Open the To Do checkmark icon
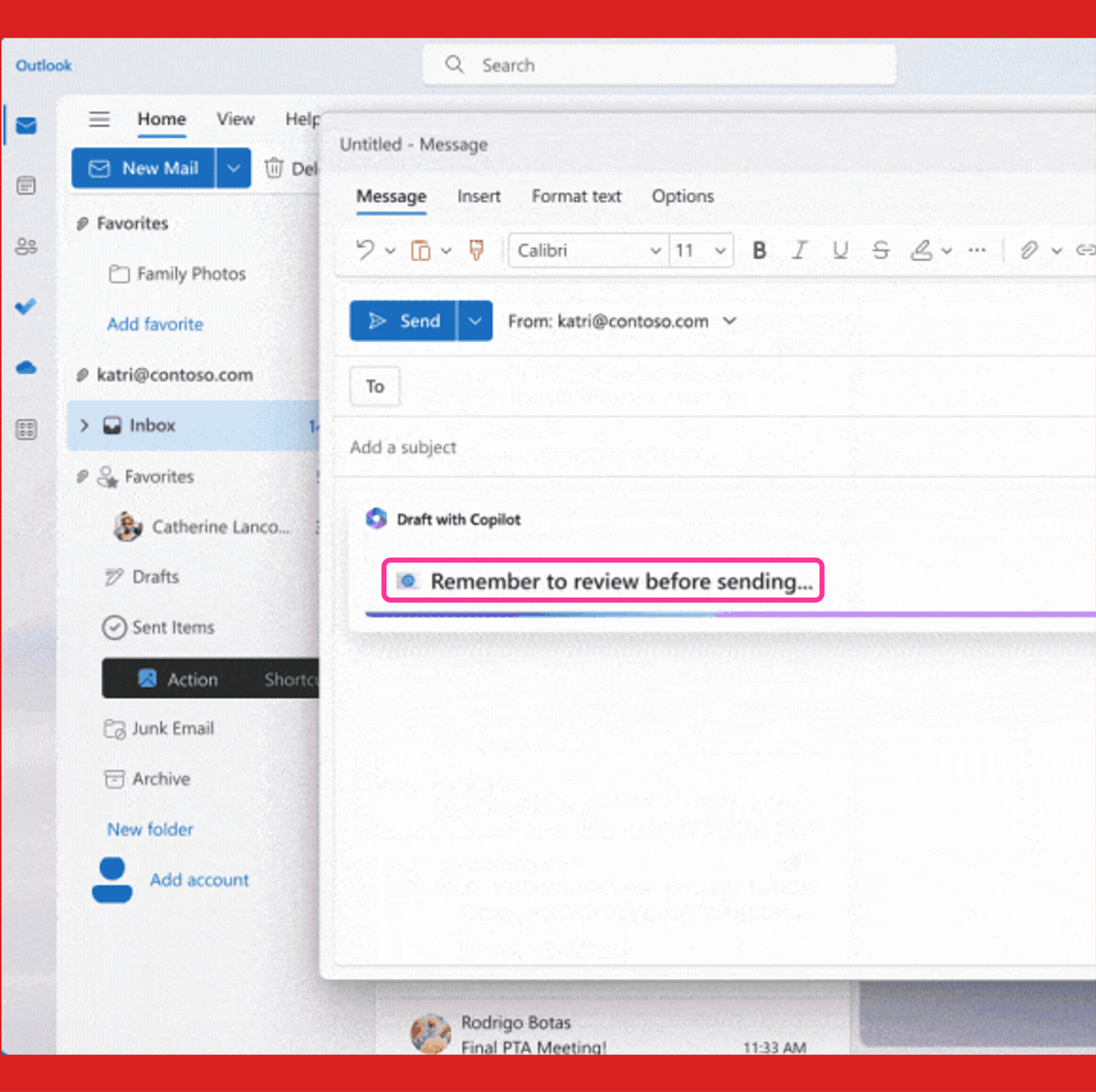This screenshot has height=1092, width=1096. point(26,307)
